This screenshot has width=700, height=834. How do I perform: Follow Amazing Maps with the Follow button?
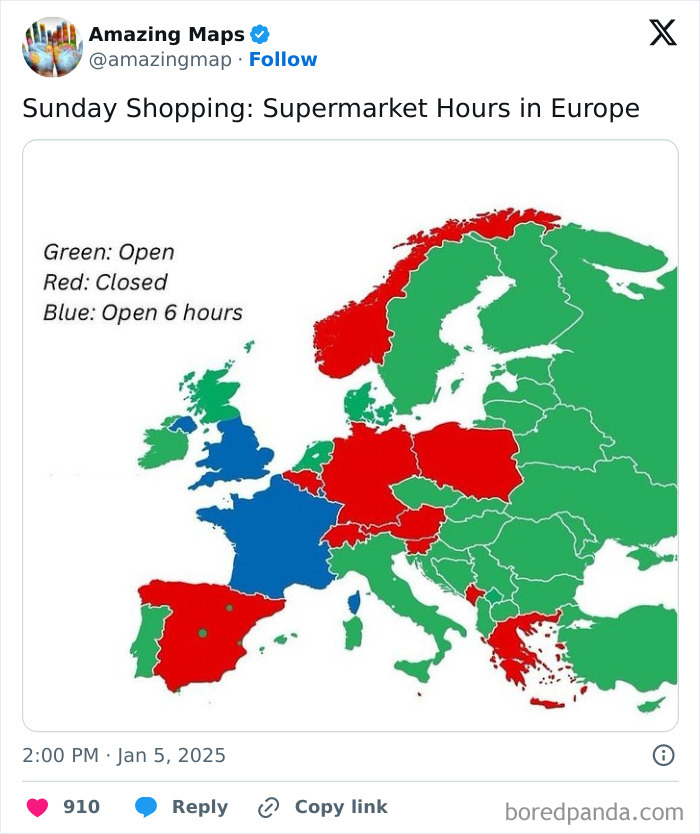280,59
